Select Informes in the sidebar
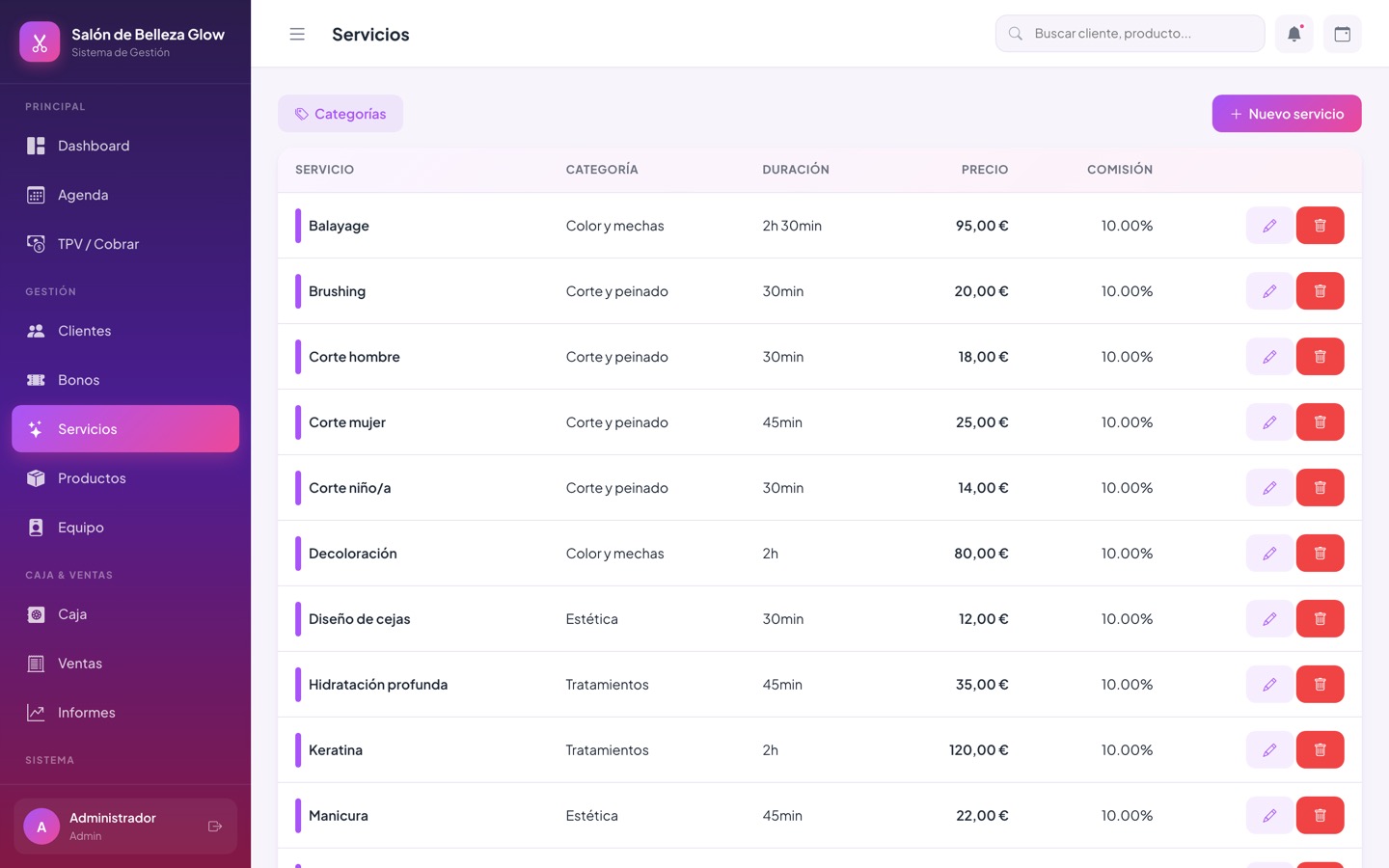This screenshot has width=1389, height=868. tap(125, 713)
